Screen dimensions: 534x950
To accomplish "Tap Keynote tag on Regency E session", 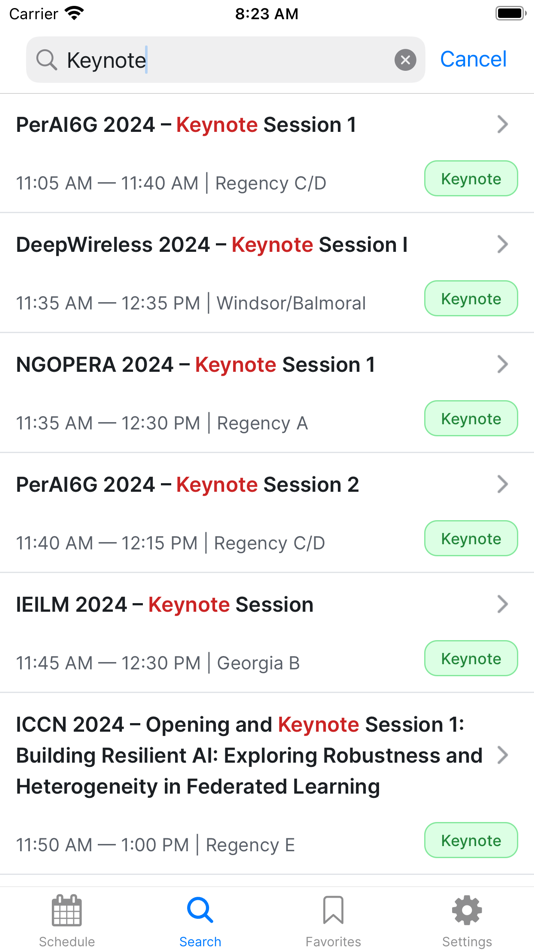I will tap(471, 840).
